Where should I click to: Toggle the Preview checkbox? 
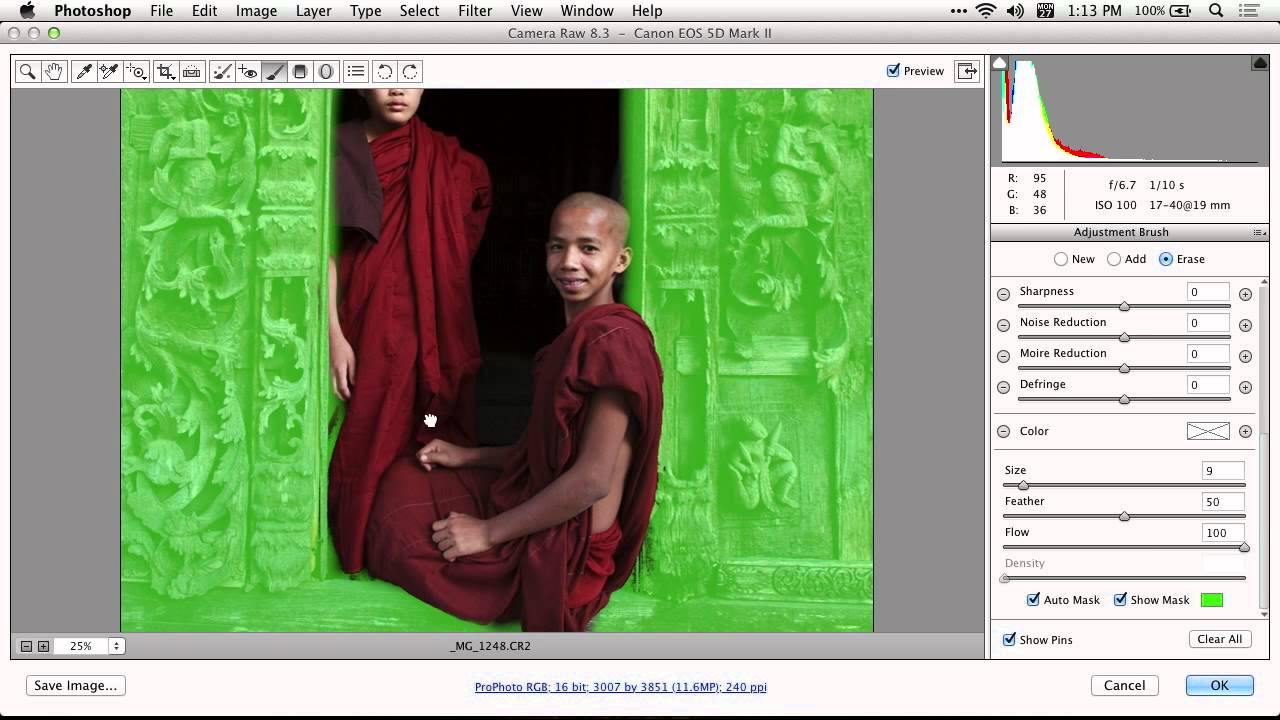[x=893, y=71]
